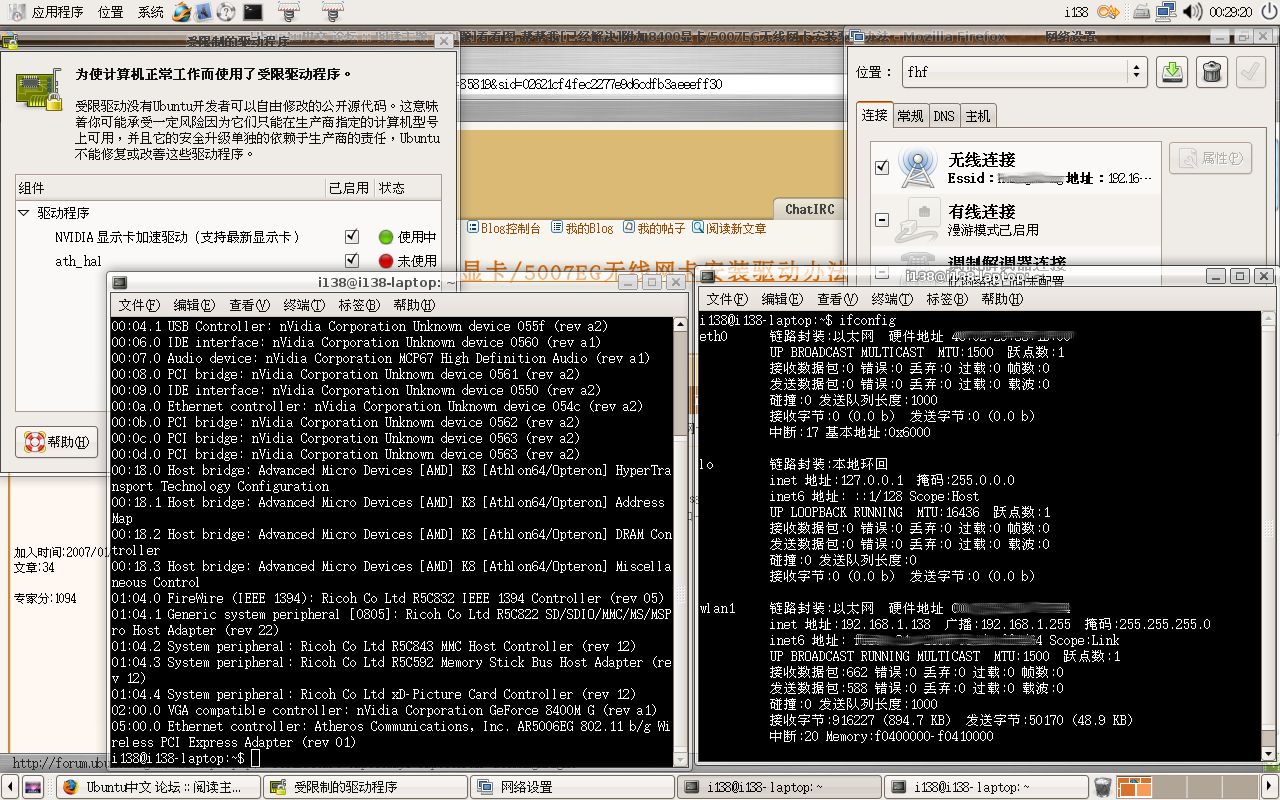
Task: Open the network monitor tray icon
Action: point(1165,12)
